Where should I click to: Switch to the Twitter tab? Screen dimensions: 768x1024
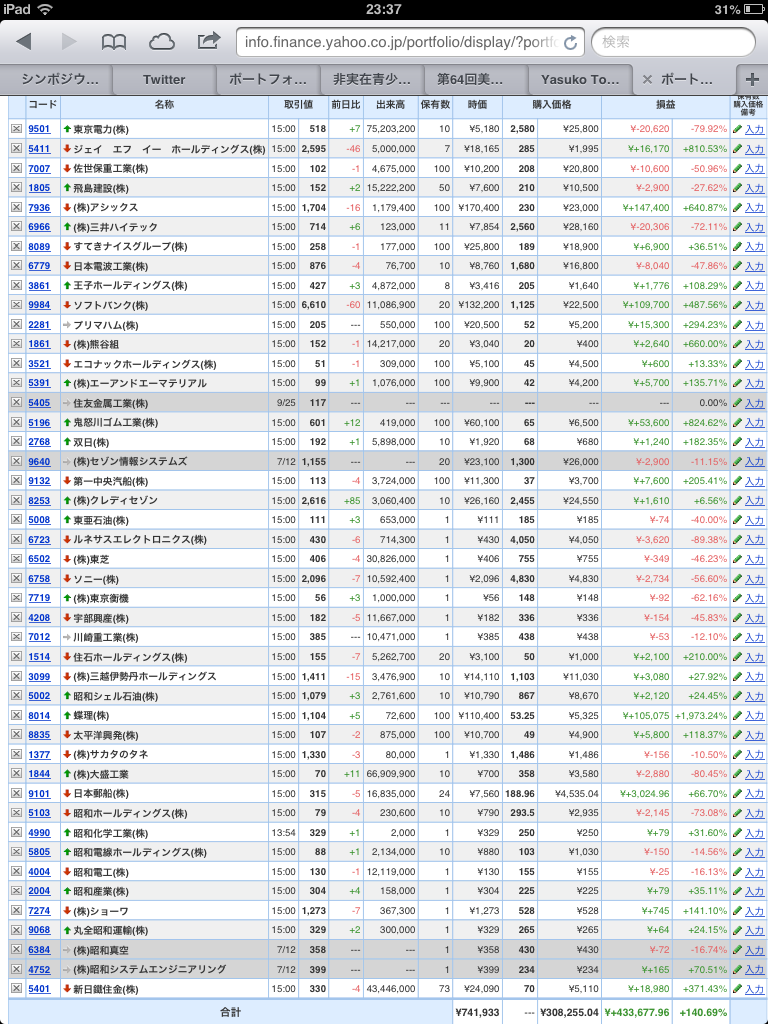click(x=164, y=80)
